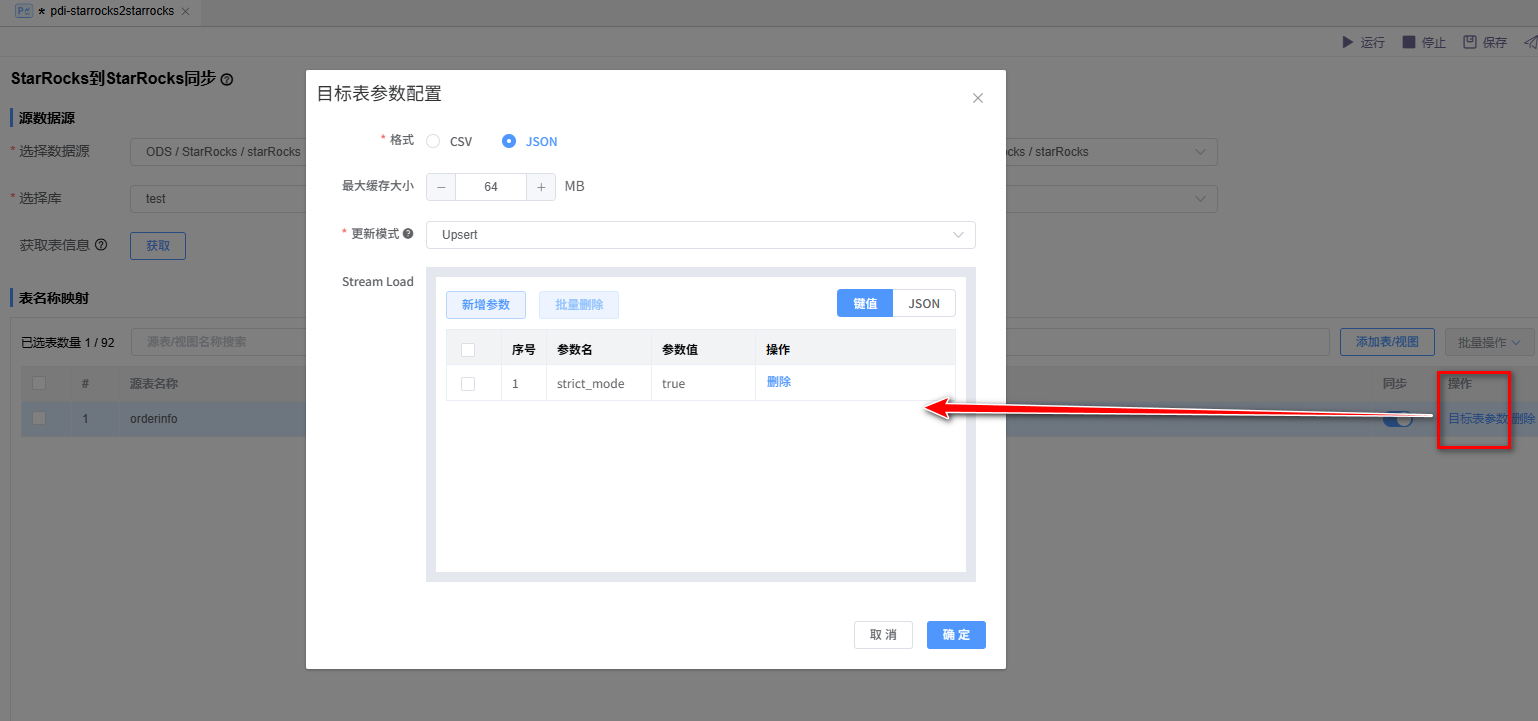
Task: Click the Stop (停止) square icon
Action: 1408,42
